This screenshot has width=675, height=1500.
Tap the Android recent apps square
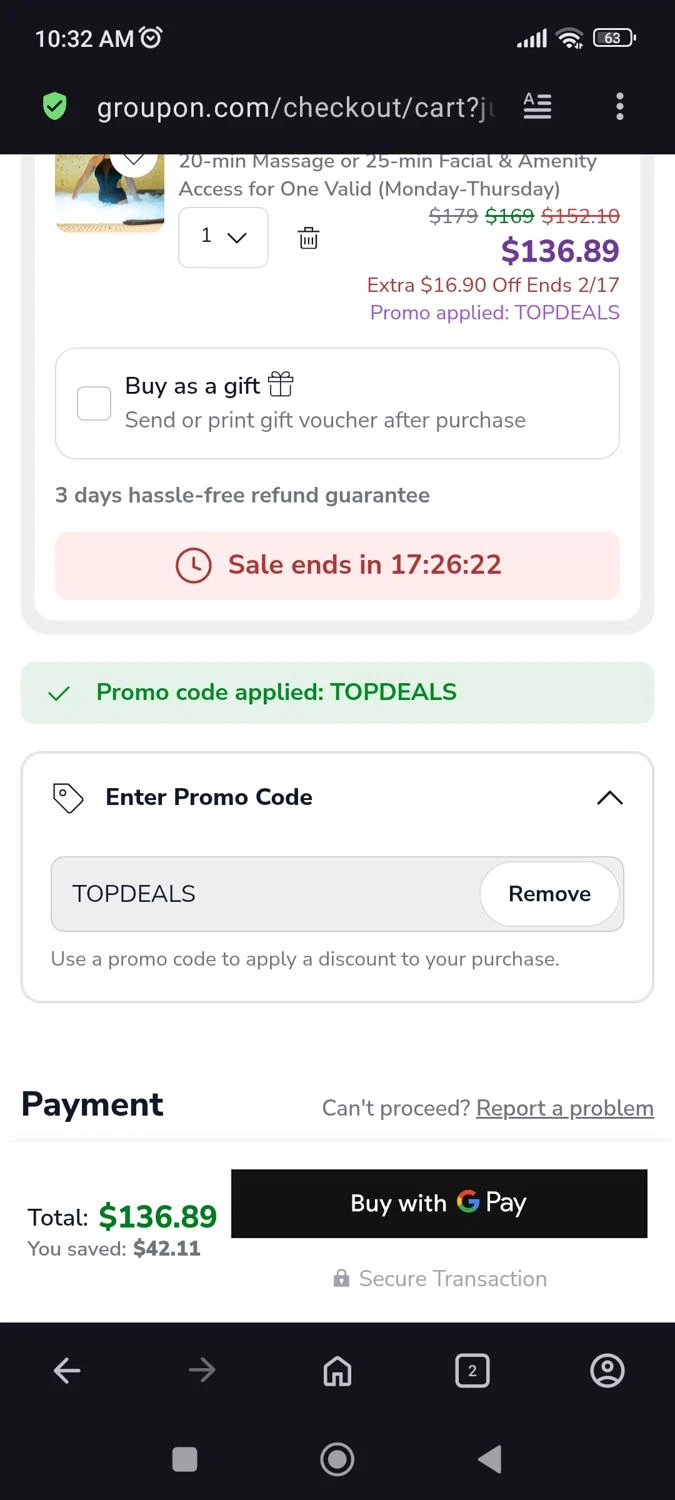[x=185, y=1460]
